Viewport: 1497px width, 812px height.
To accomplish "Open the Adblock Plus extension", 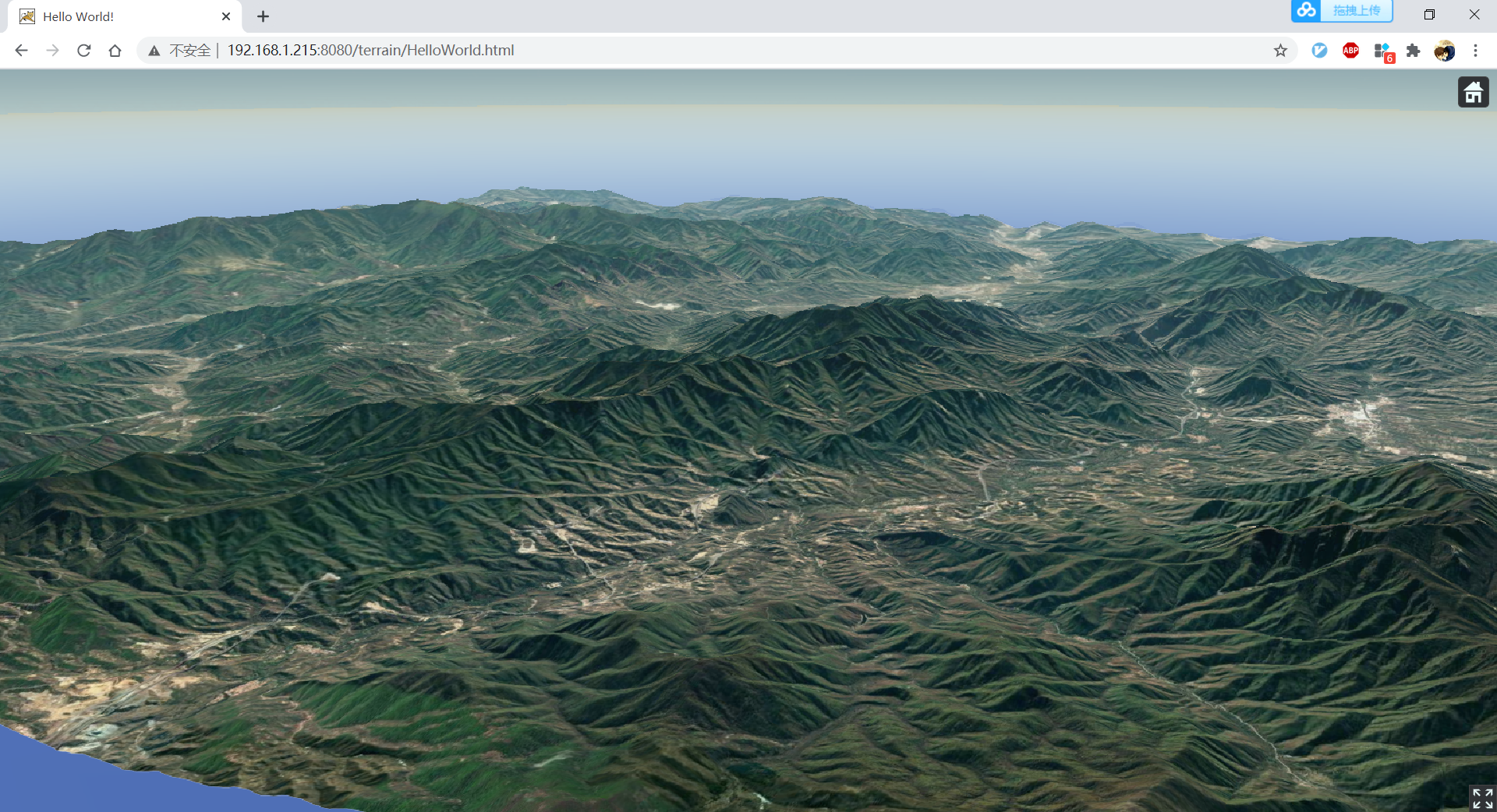I will pos(1350,51).
